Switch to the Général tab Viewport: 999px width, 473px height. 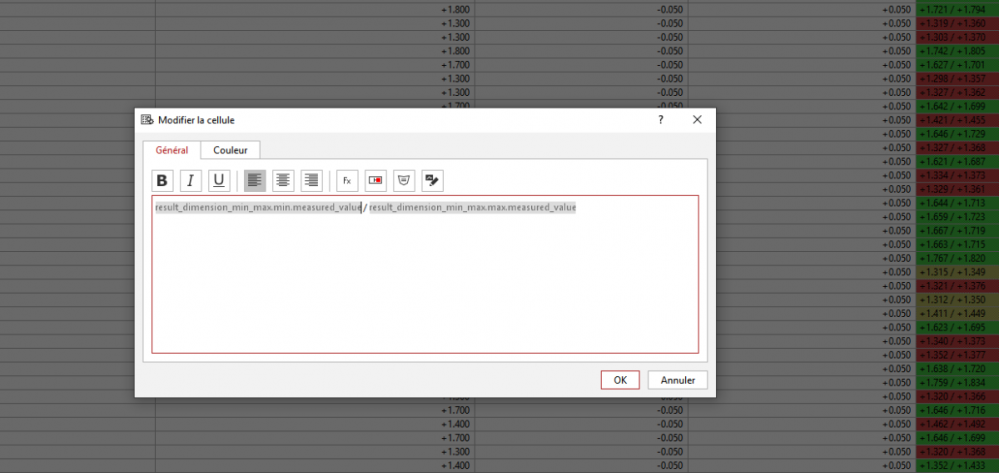[x=172, y=150]
